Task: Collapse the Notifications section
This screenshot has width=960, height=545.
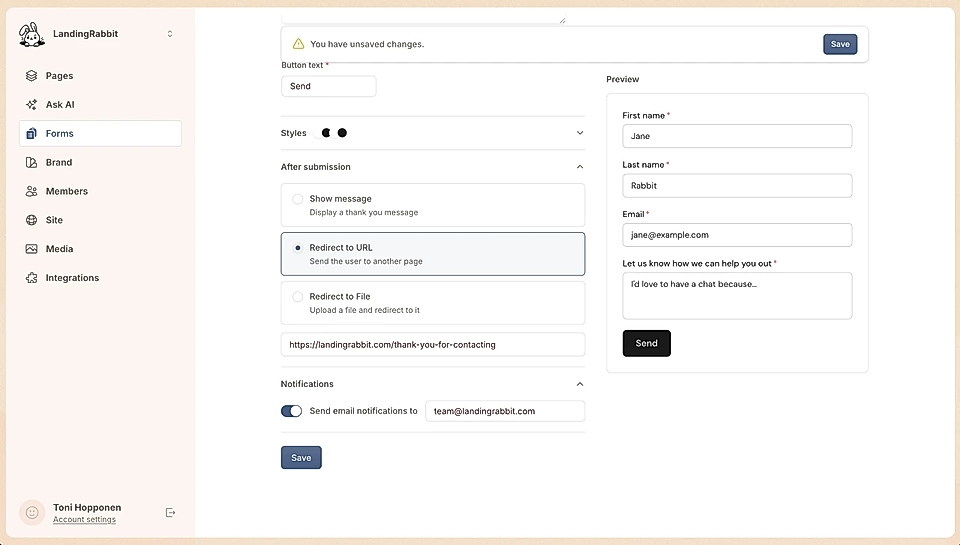Action: tap(580, 384)
